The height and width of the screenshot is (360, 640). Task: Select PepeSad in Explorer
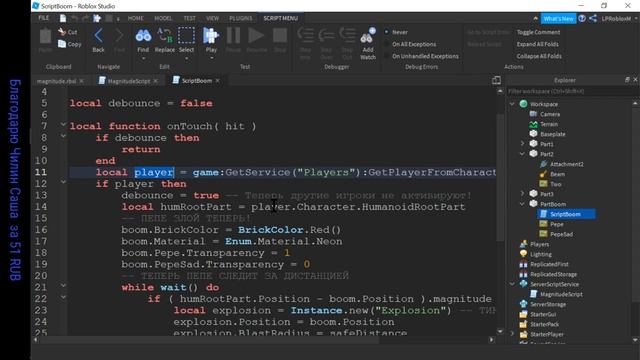pos(561,234)
